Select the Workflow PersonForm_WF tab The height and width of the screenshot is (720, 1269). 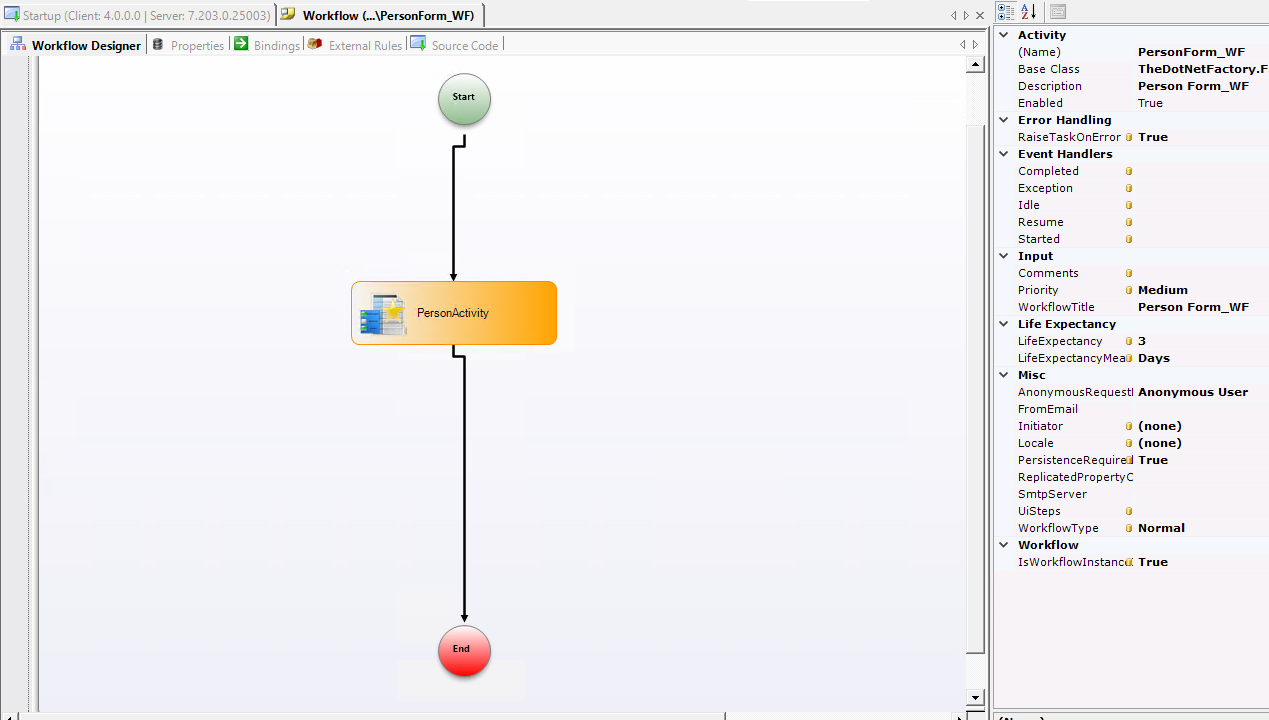382,15
